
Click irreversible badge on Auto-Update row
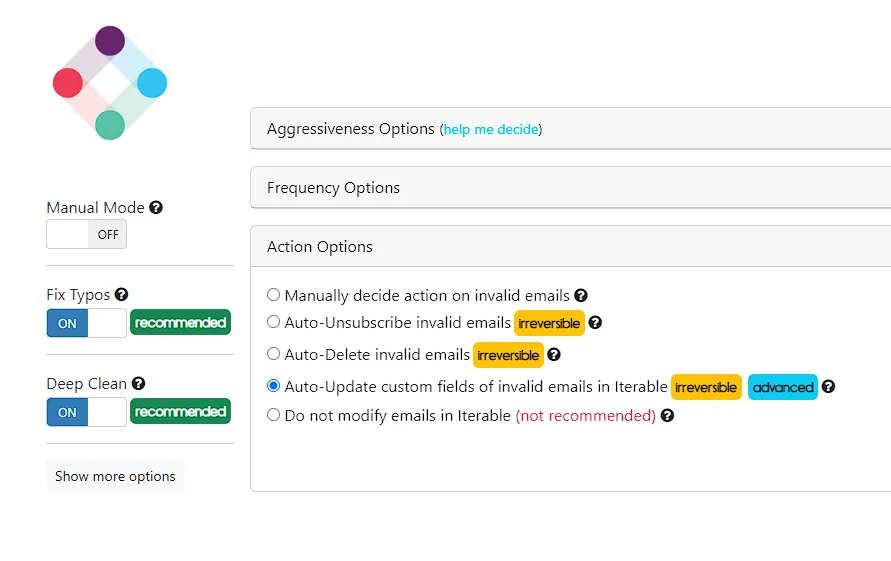pyautogui.click(x=706, y=387)
